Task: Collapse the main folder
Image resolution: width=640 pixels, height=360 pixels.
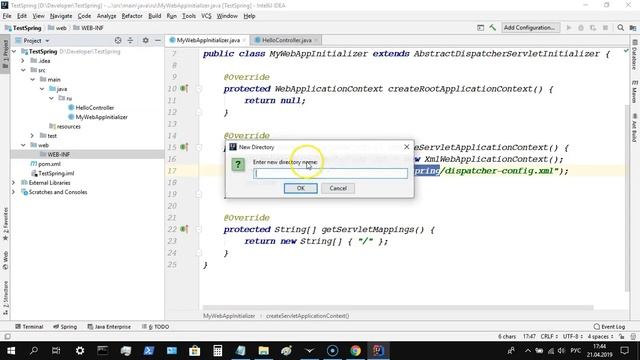Action: pos(32,80)
